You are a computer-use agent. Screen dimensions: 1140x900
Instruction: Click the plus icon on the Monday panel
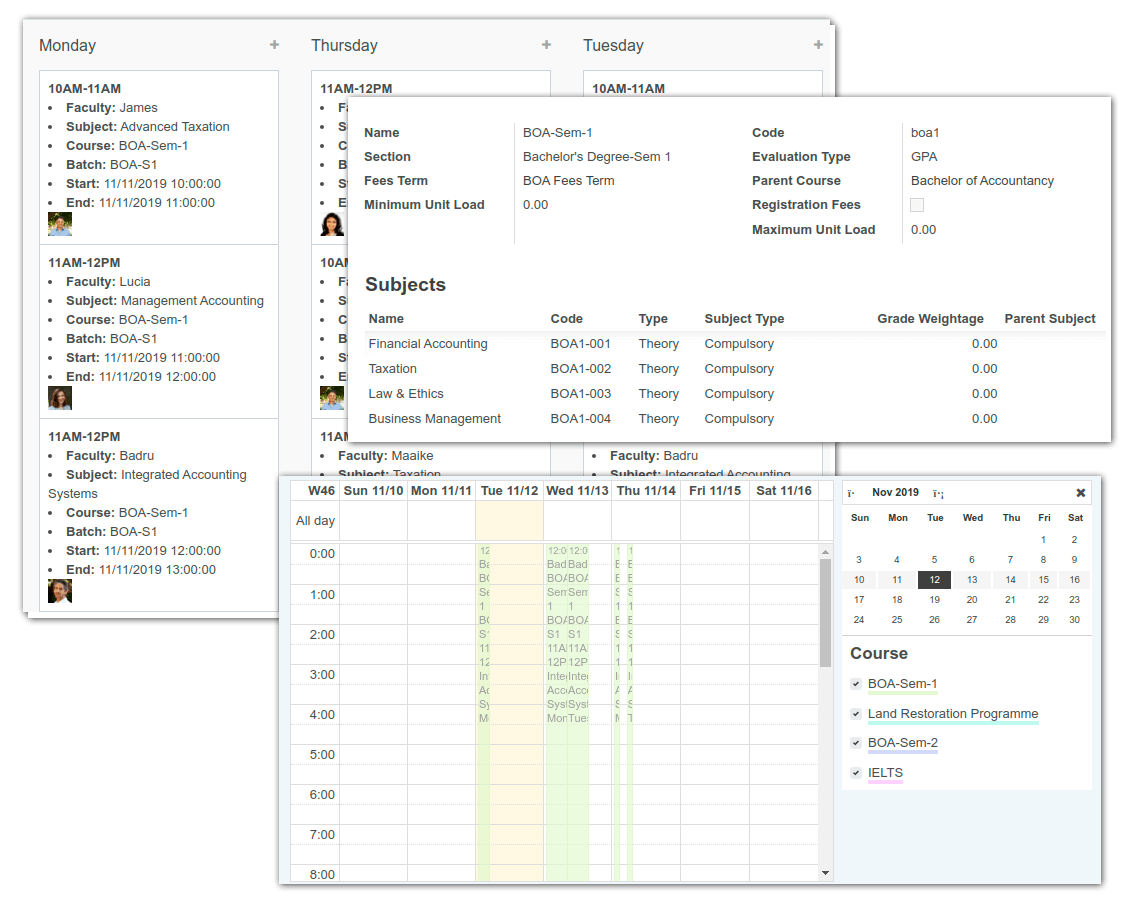tap(274, 45)
